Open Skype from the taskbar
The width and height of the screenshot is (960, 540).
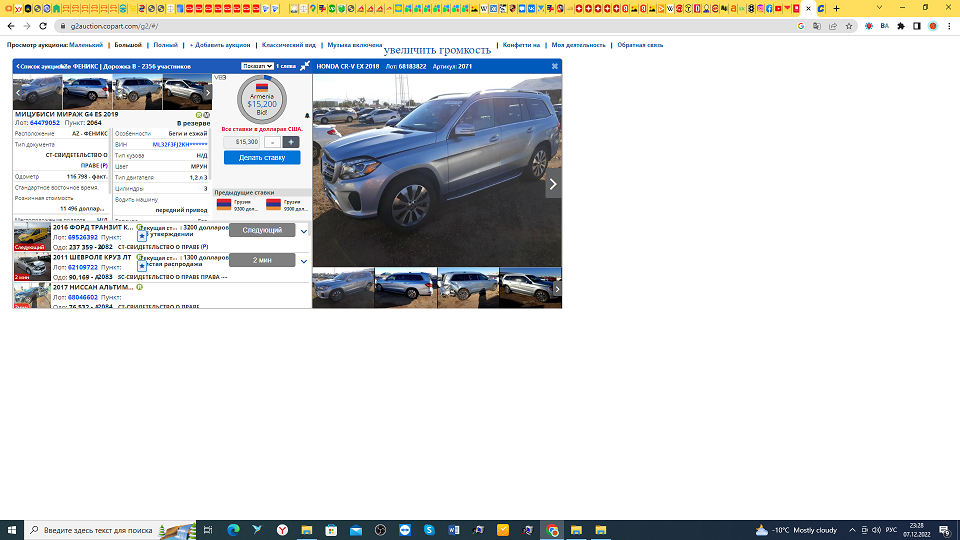(x=429, y=530)
